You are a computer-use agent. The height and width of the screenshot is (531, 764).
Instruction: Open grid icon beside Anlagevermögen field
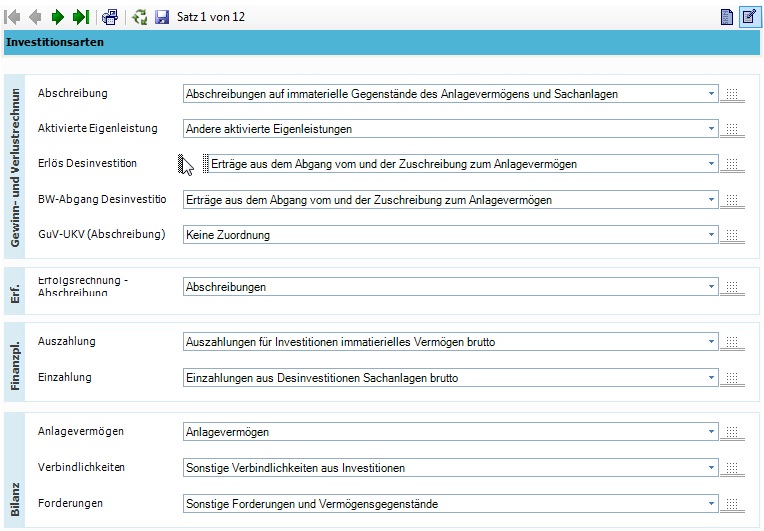coord(732,432)
